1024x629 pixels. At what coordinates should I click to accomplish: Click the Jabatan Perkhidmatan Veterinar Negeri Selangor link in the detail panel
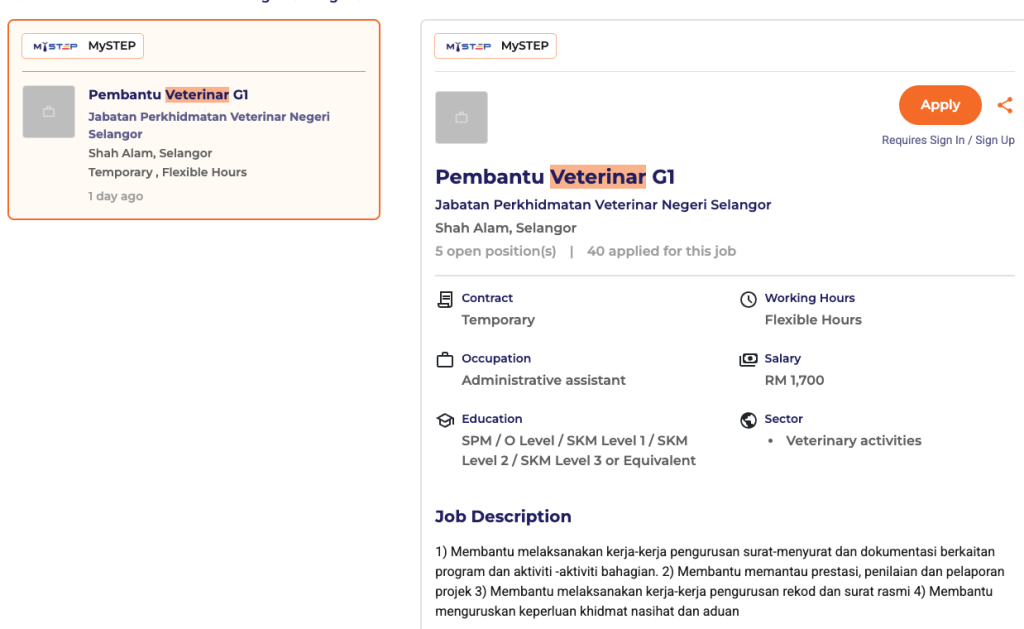[603, 204]
